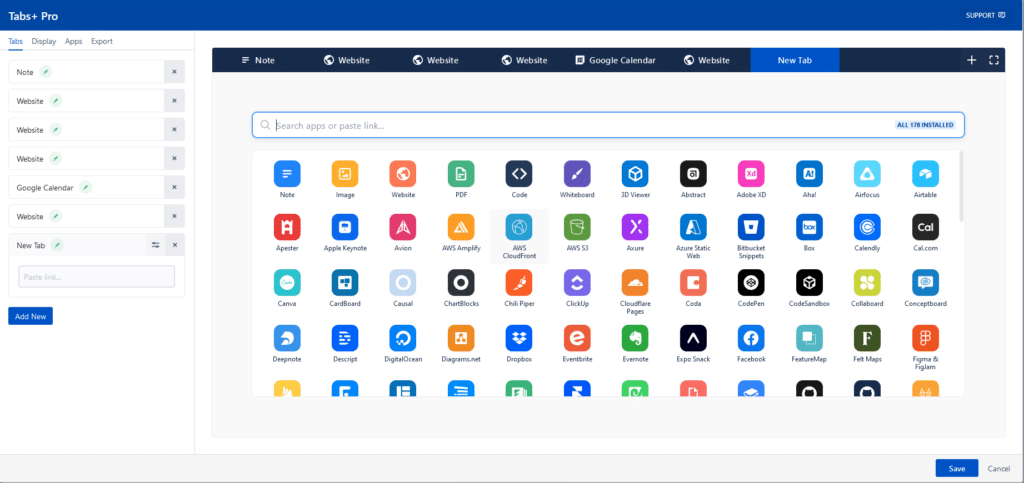The image size is (1024, 483).
Task: Open New Tab settings sliders icon
Action: pos(155,245)
